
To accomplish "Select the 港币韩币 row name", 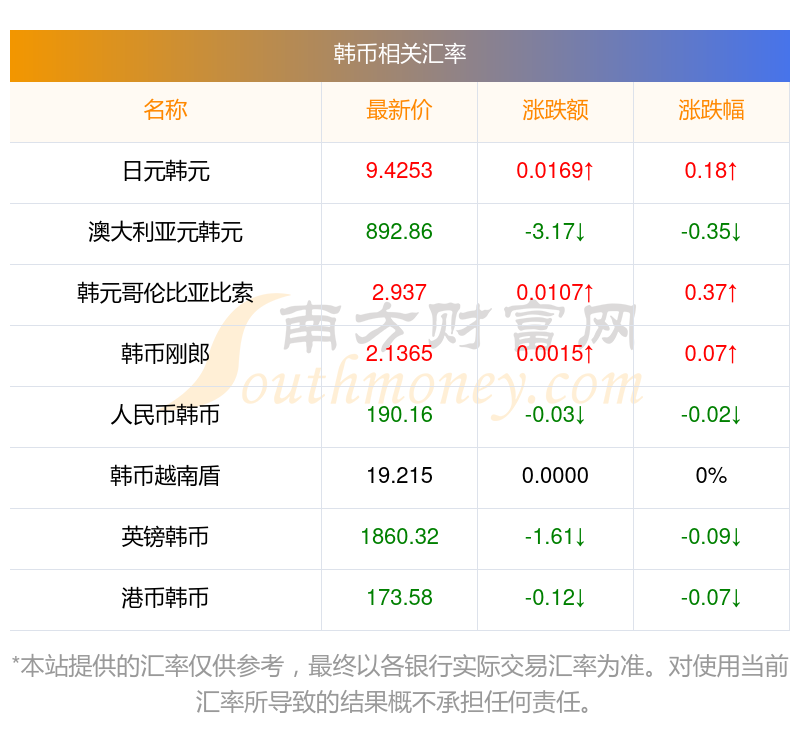I will click(165, 598).
